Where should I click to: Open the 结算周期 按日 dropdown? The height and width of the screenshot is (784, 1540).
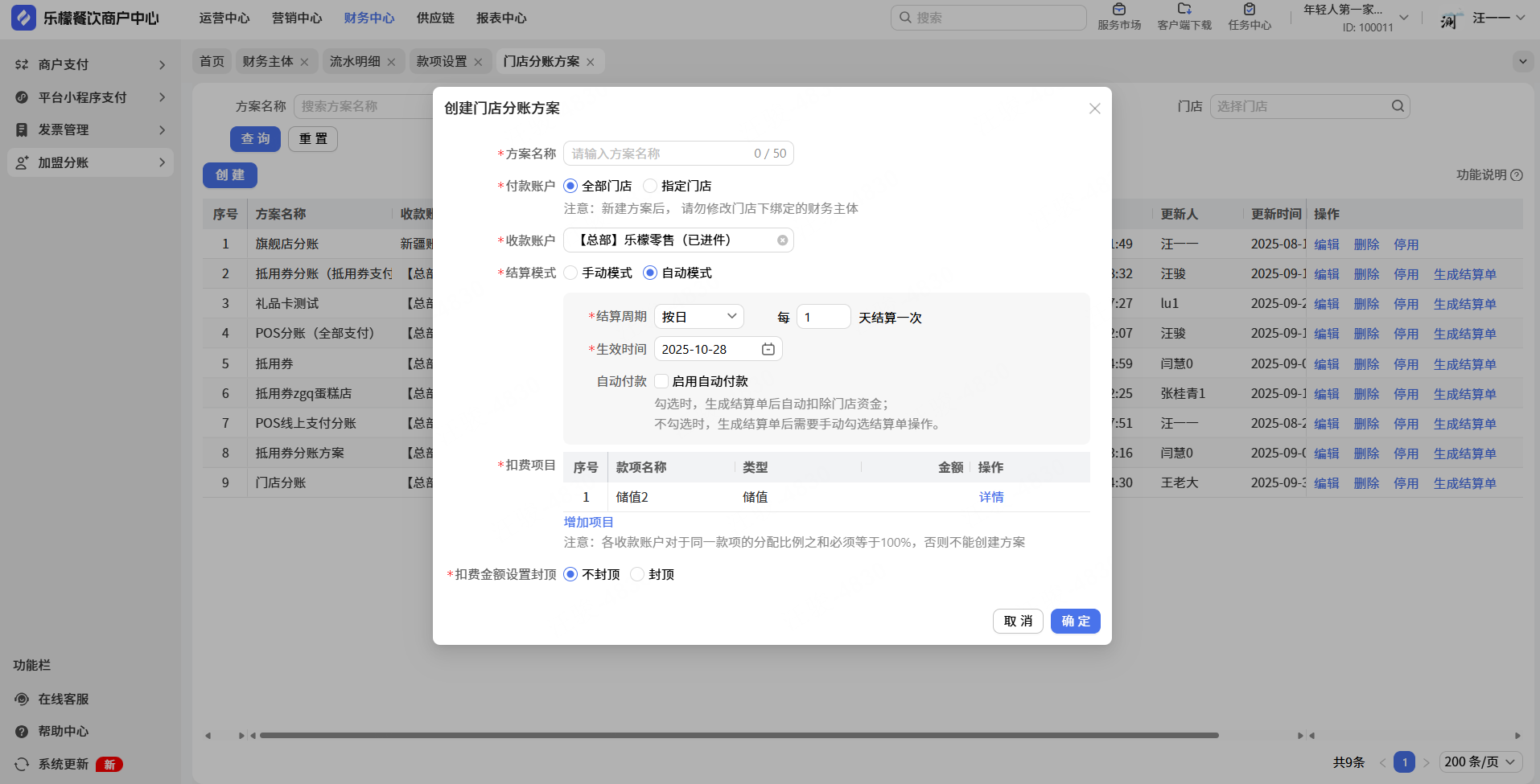[x=698, y=317]
